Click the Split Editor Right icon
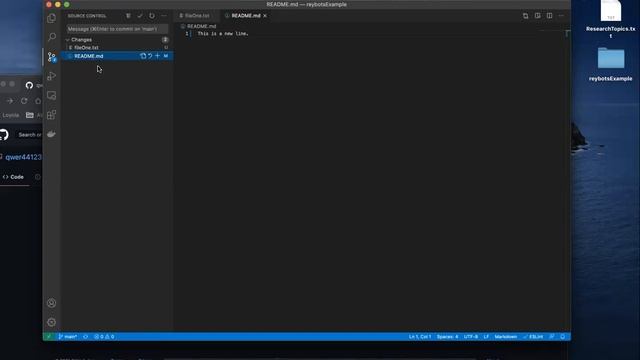Viewport: 640px width, 360px height. pyautogui.click(x=549, y=16)
